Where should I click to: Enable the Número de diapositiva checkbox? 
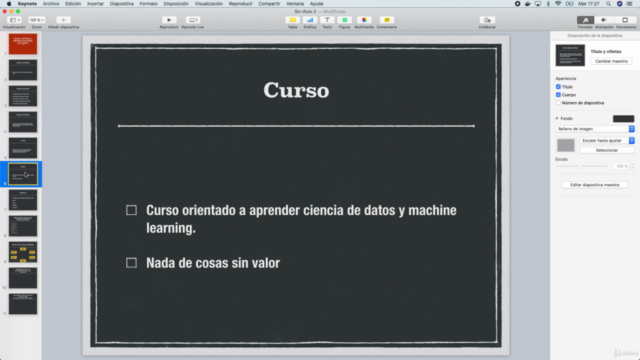point(558,103)
